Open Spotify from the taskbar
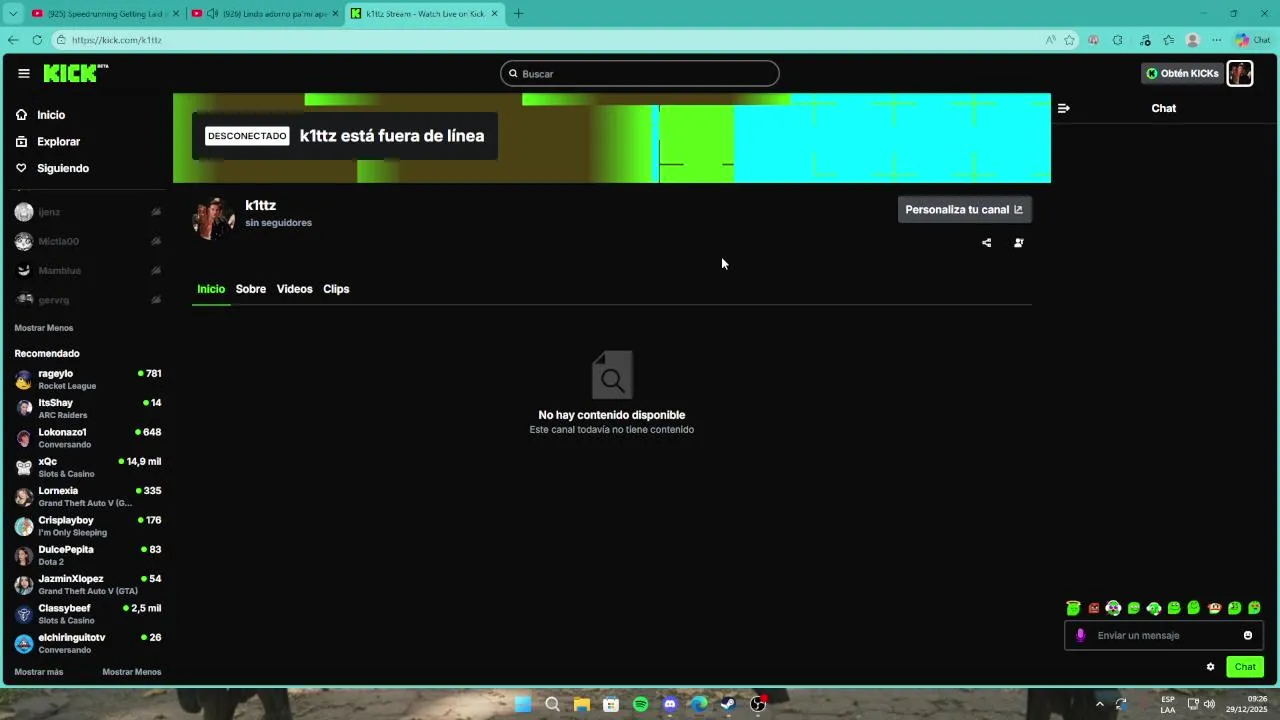This screenshot has height=720, width=1280. (640, 704)
